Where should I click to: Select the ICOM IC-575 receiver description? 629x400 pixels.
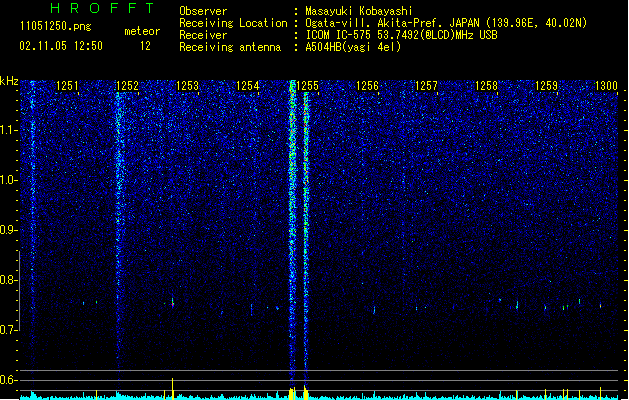click(401, 35)
